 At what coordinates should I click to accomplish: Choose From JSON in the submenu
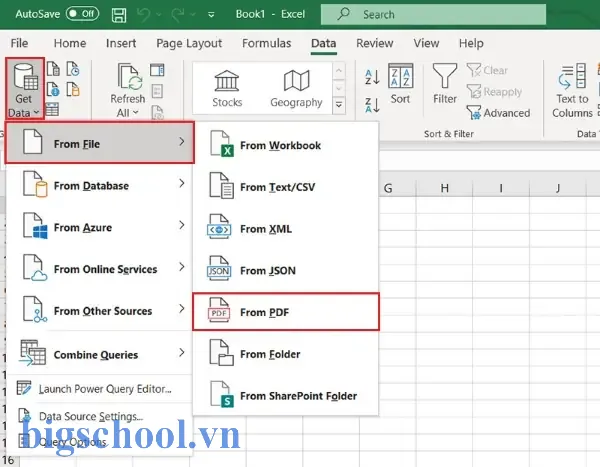tap(285, 270)
